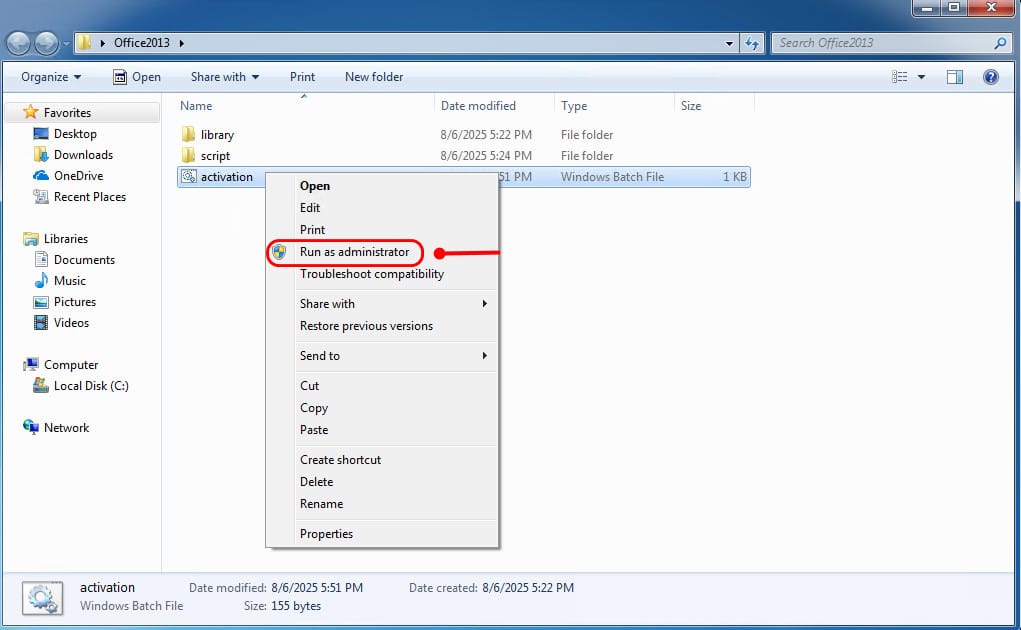Expand the address bar history dropdown arrow
The width and height of the screenshot is (1021, 630).
coord(729,43)
